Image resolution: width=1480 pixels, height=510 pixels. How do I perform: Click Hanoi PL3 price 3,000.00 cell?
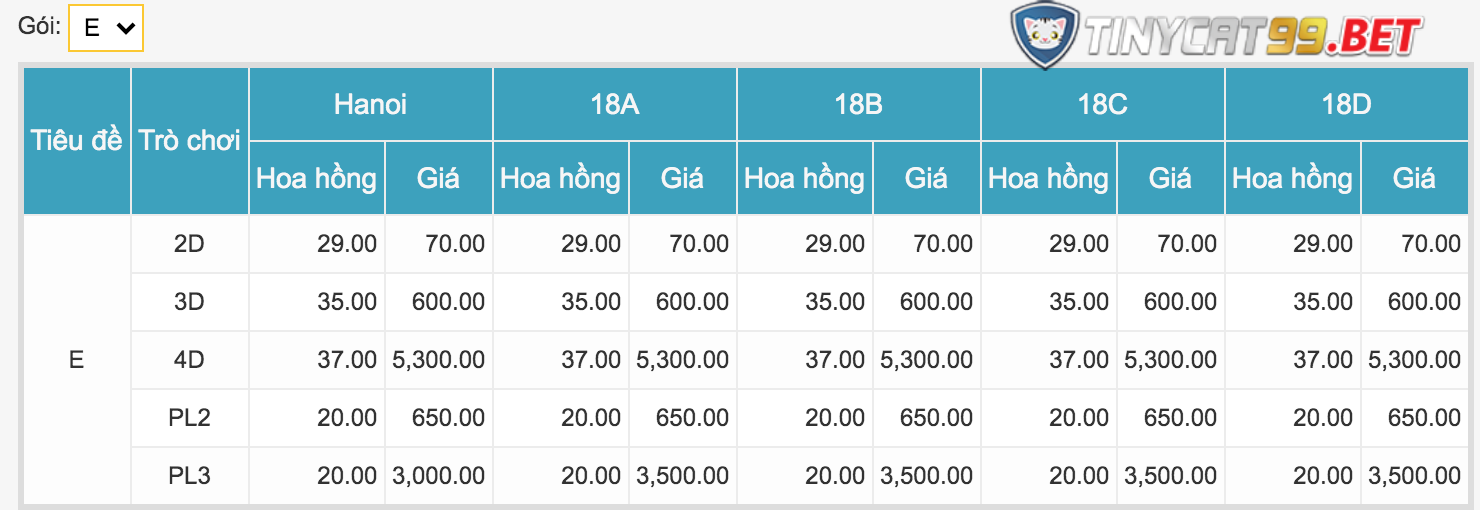[x=439, y=475]
